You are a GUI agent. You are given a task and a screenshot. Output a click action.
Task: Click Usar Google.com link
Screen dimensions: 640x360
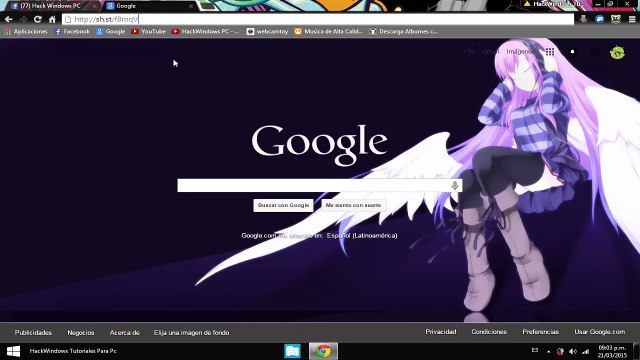pyautogui.click(x=600, y=332)
